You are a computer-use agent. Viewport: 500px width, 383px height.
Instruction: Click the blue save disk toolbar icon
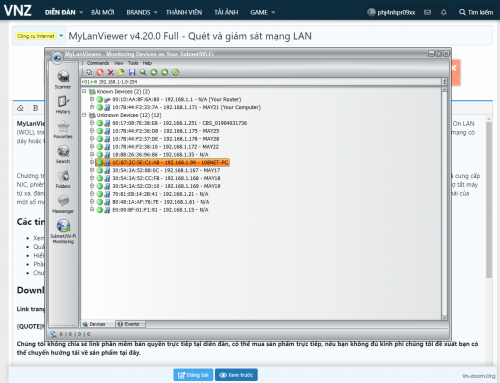point(132,72)
